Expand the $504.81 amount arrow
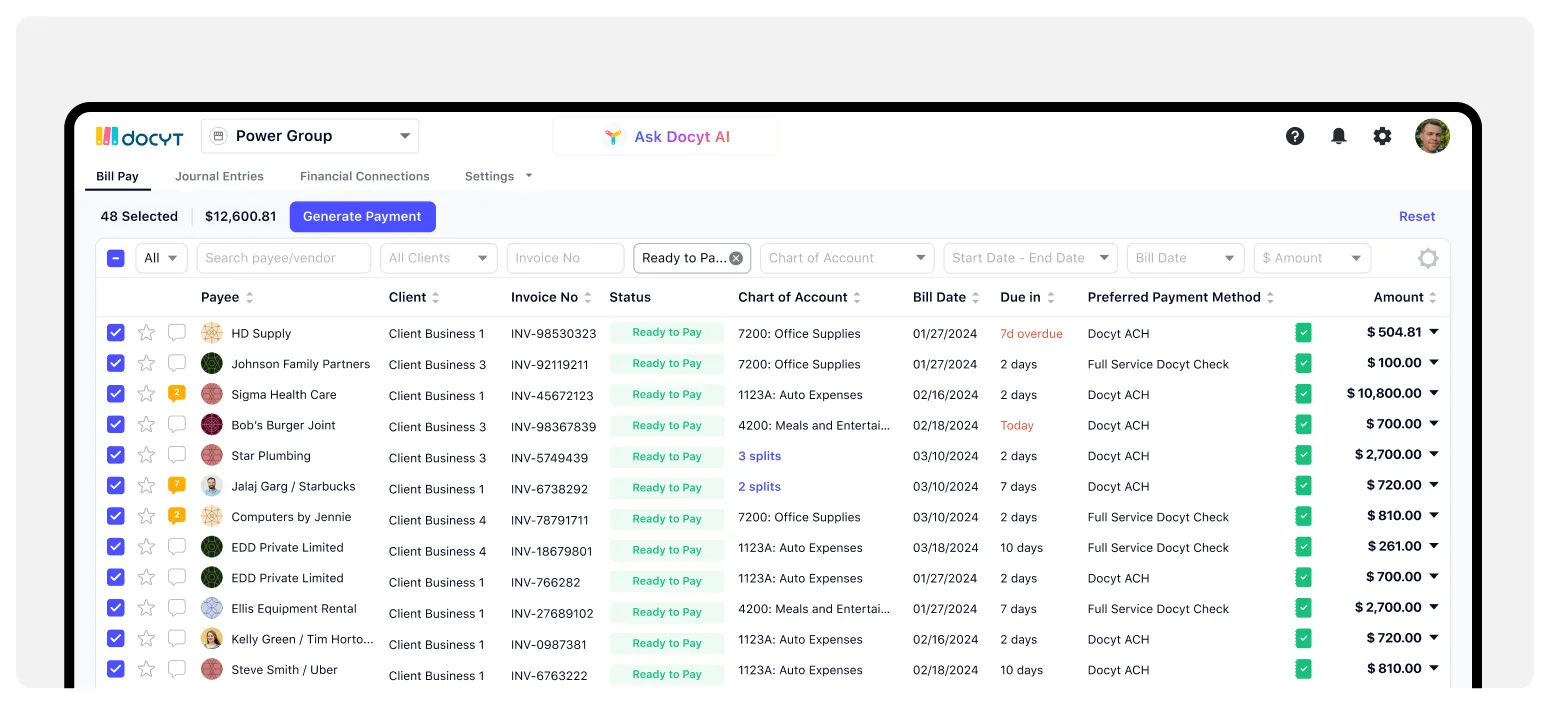1550x705 pixels. 1433,332
